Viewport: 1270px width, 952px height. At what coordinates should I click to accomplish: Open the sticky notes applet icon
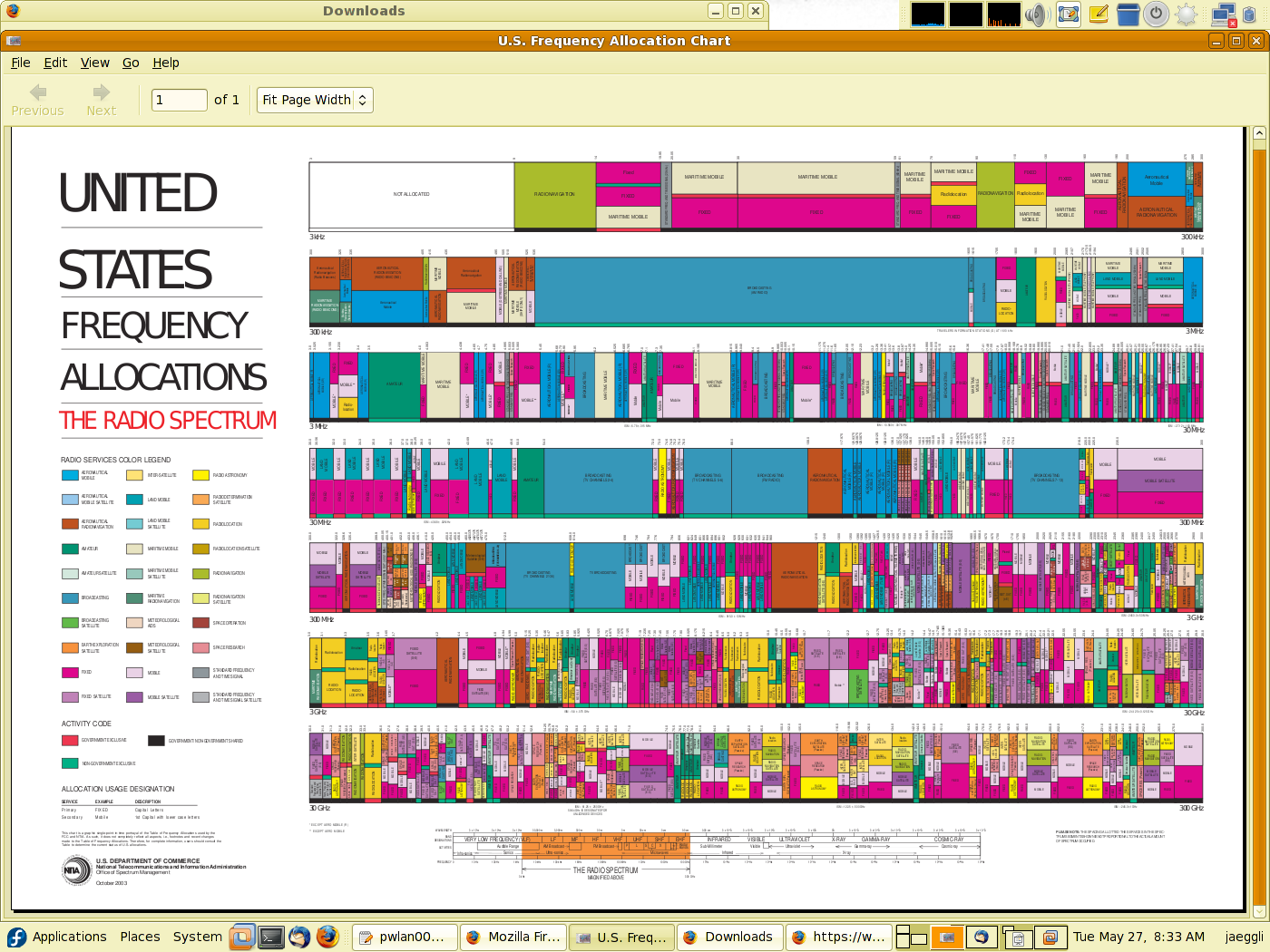(1099, 15)
